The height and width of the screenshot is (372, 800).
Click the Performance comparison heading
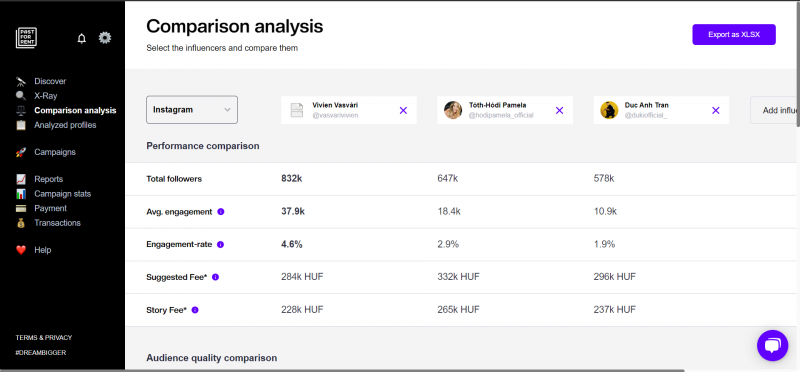[x=203, y=146]
